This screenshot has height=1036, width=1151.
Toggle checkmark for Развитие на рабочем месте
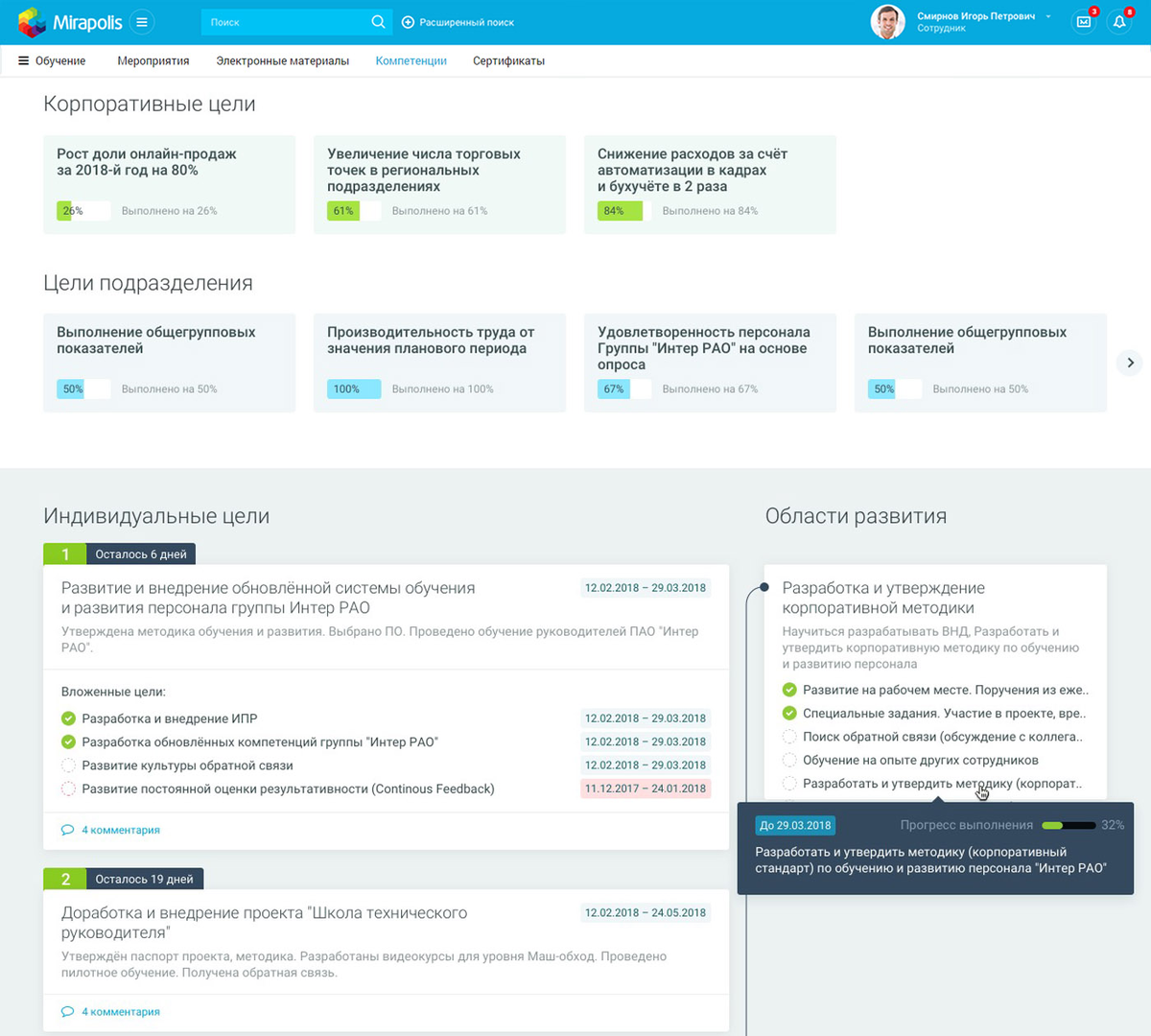point(789,690)
